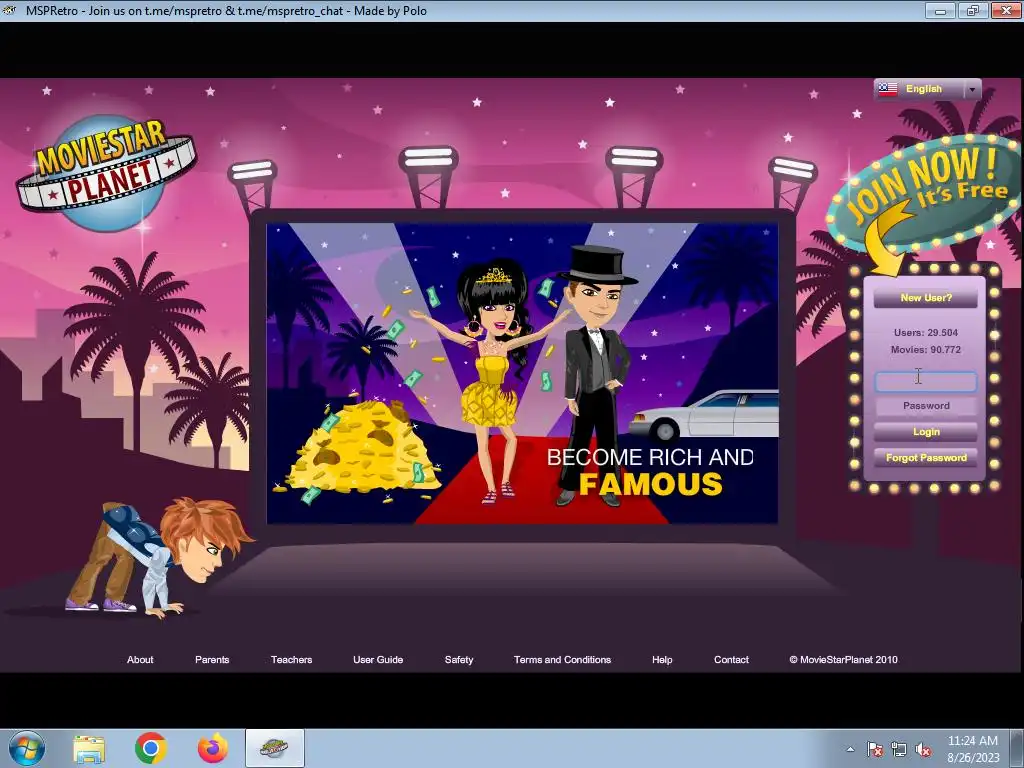1024x768 pixels.
Task: Open the Safety link
Action: click(458, 660)
